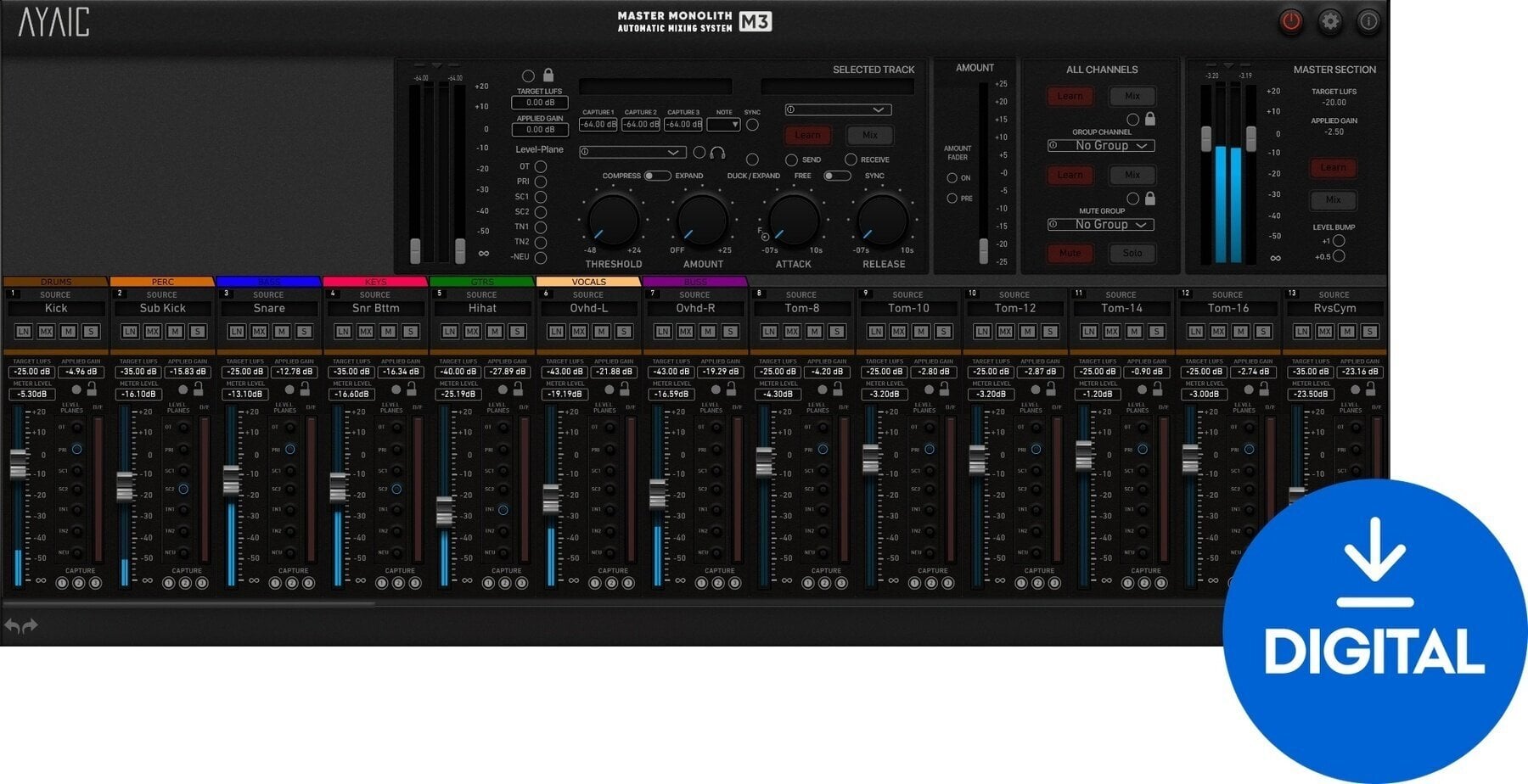1528x784 pixels.
Task: Click Amount fader handle
Action: [983, 250]
